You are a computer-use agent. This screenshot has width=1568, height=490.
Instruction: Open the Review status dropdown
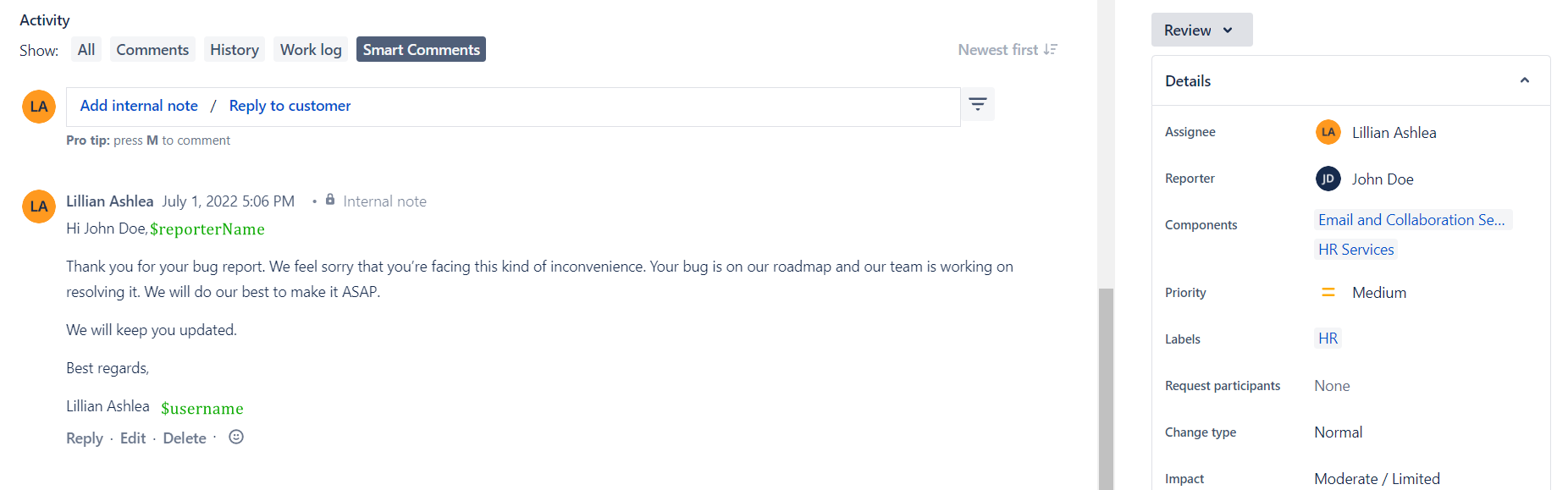(1201, 30)
